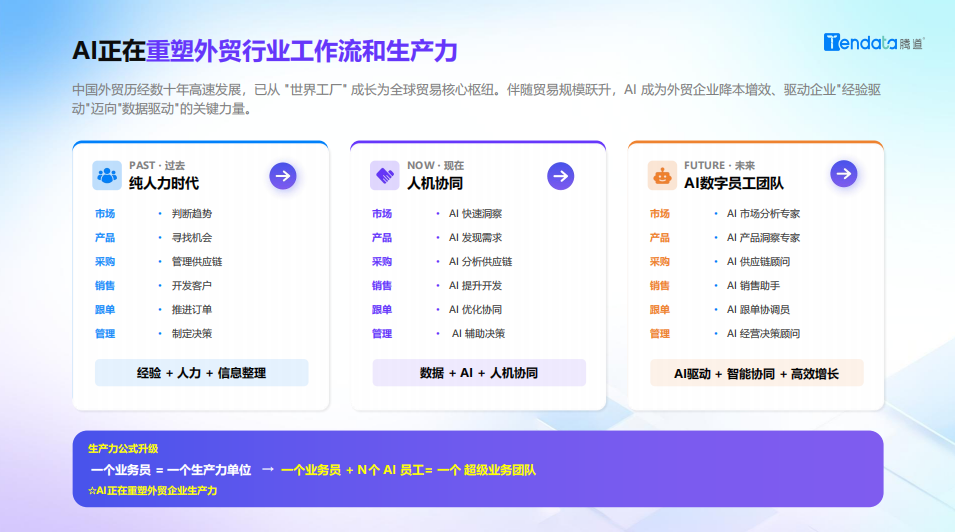Image resolution: width=955 pixels, height=532 pixels.
Task: Click 判断趋势 in the PAST card
Action: pos(192,214)
